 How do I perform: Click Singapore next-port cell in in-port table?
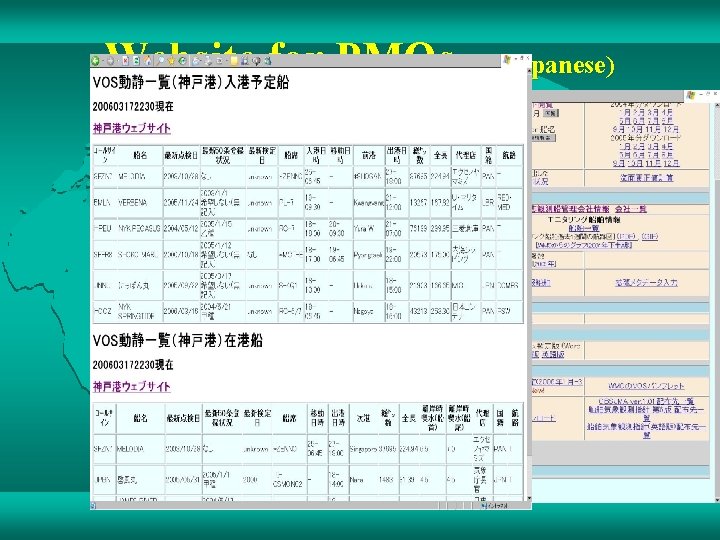click(x=363, y=449)
